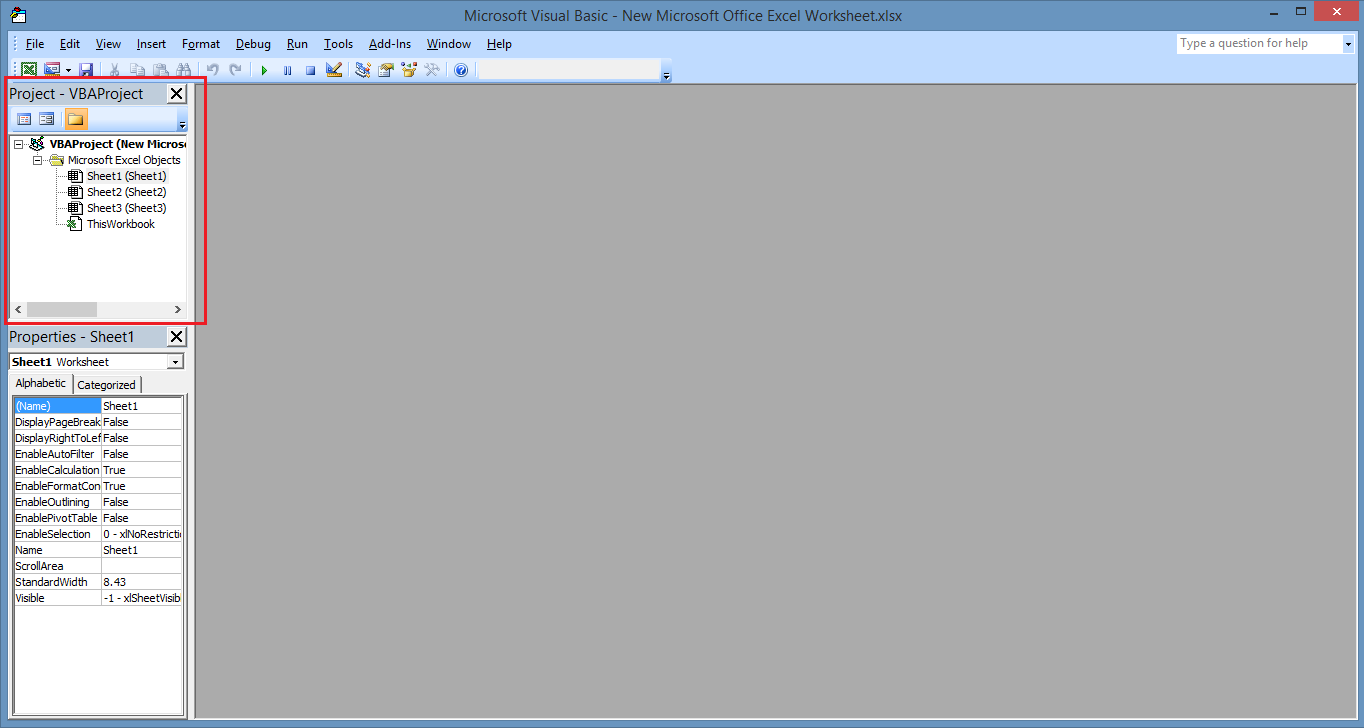
Task: Switch to the Categorized tab
Action: [106, 385]
